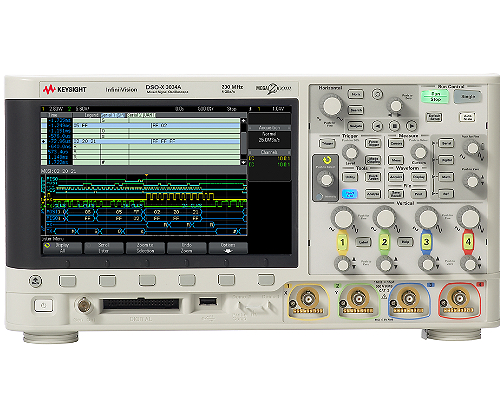The height and width of the screenshot is (405, 500).
Task: Toggle channel 3 blue button
Action: pos(426,242)
